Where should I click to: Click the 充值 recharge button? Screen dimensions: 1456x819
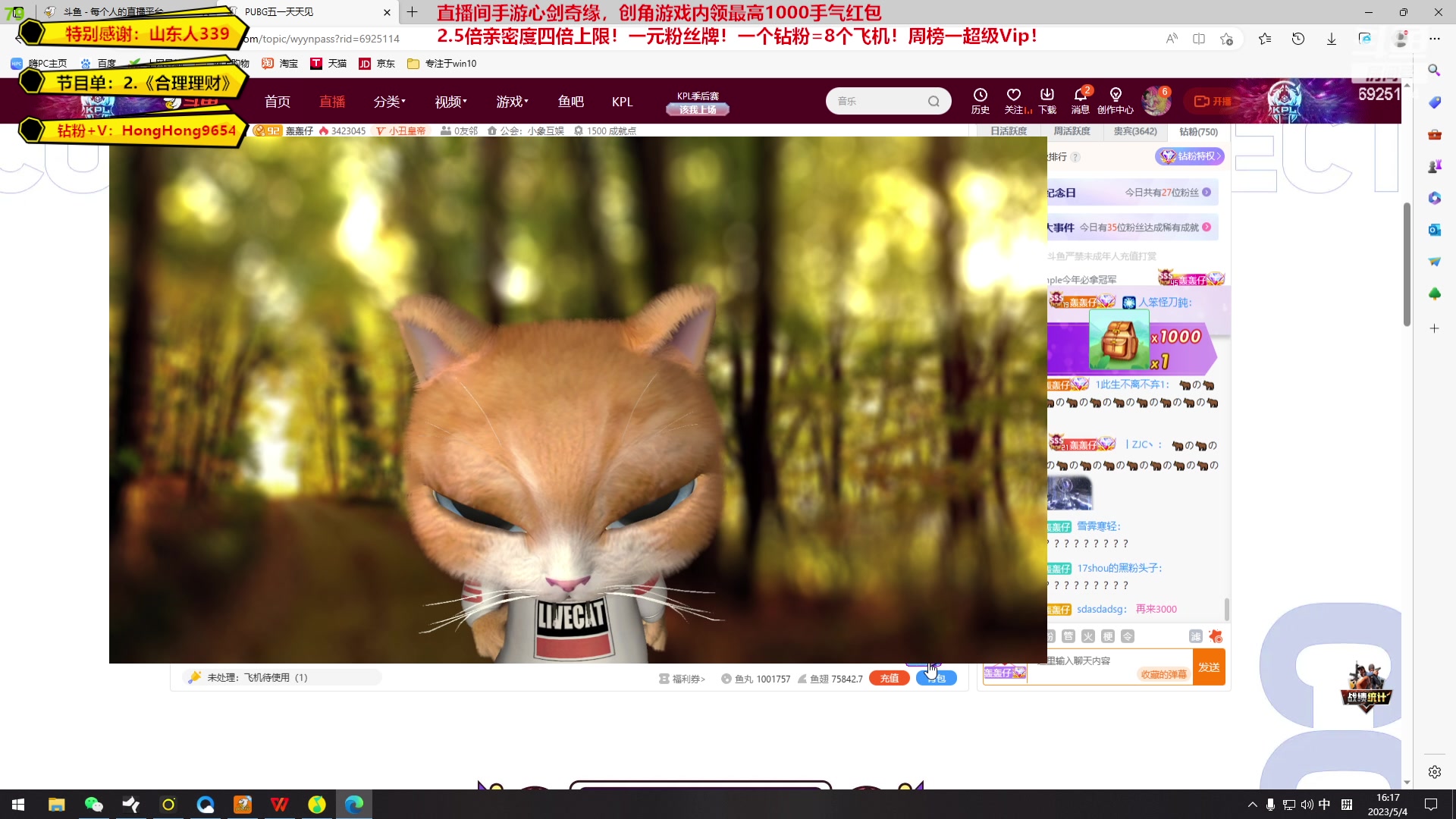(890, 679)
